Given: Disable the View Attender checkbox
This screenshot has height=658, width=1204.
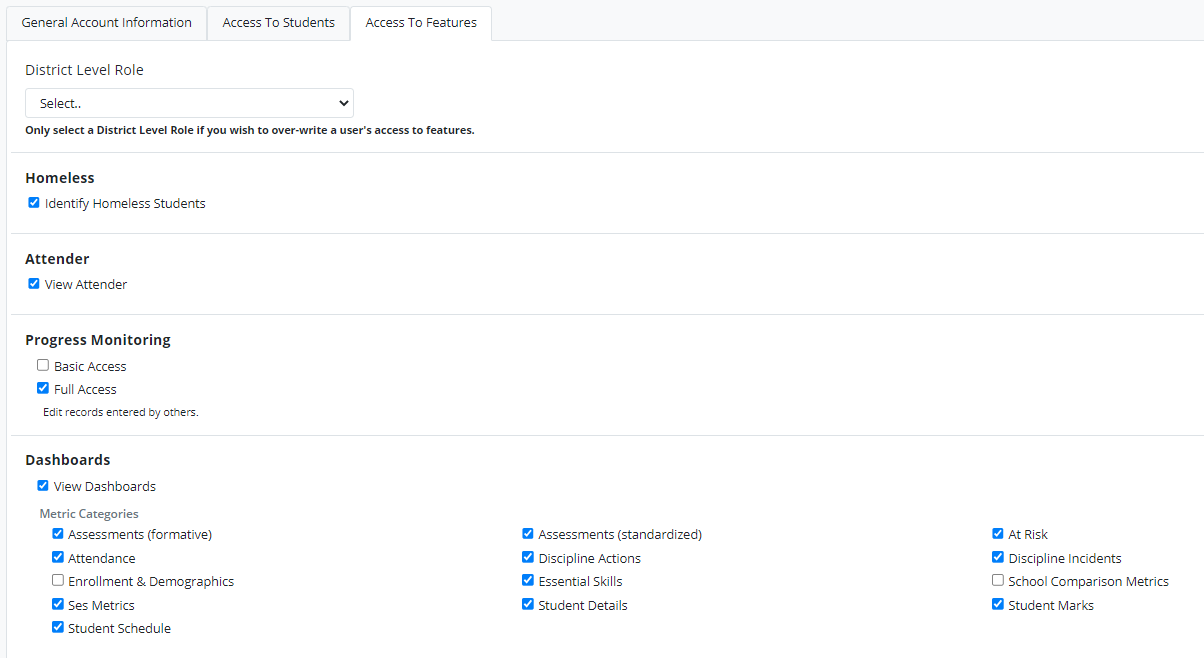Looking at the screenshot, I should tap(34, 284).
